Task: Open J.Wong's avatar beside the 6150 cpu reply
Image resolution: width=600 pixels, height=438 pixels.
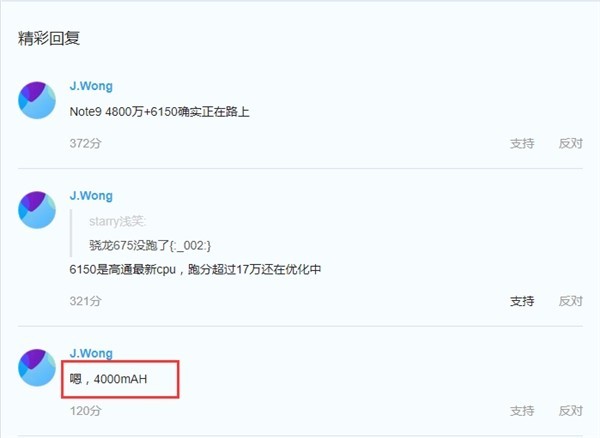Action: (x=37, y=210)
